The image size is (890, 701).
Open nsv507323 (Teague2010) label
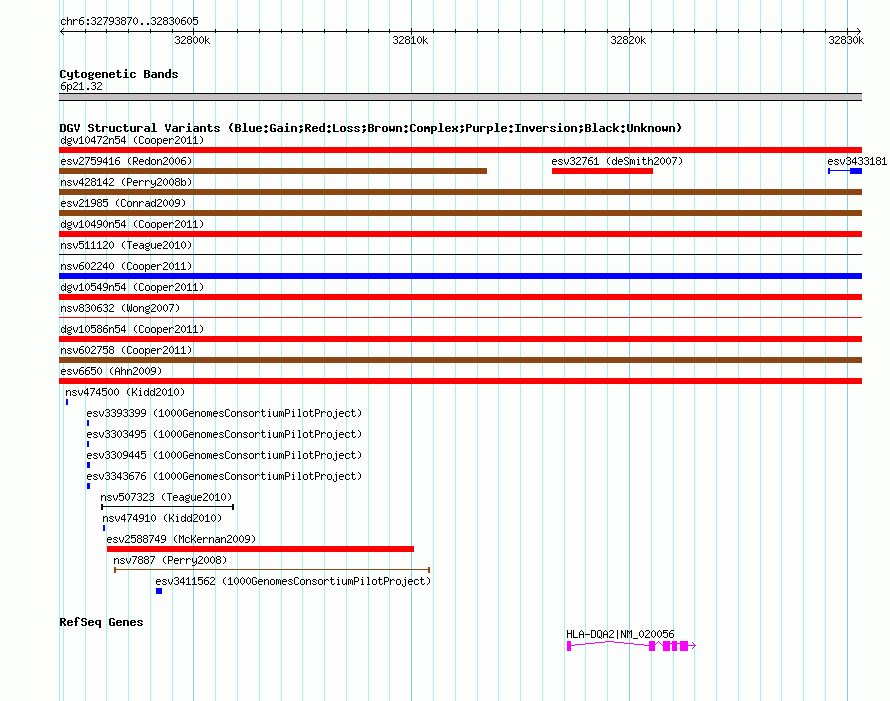[166, 497]
